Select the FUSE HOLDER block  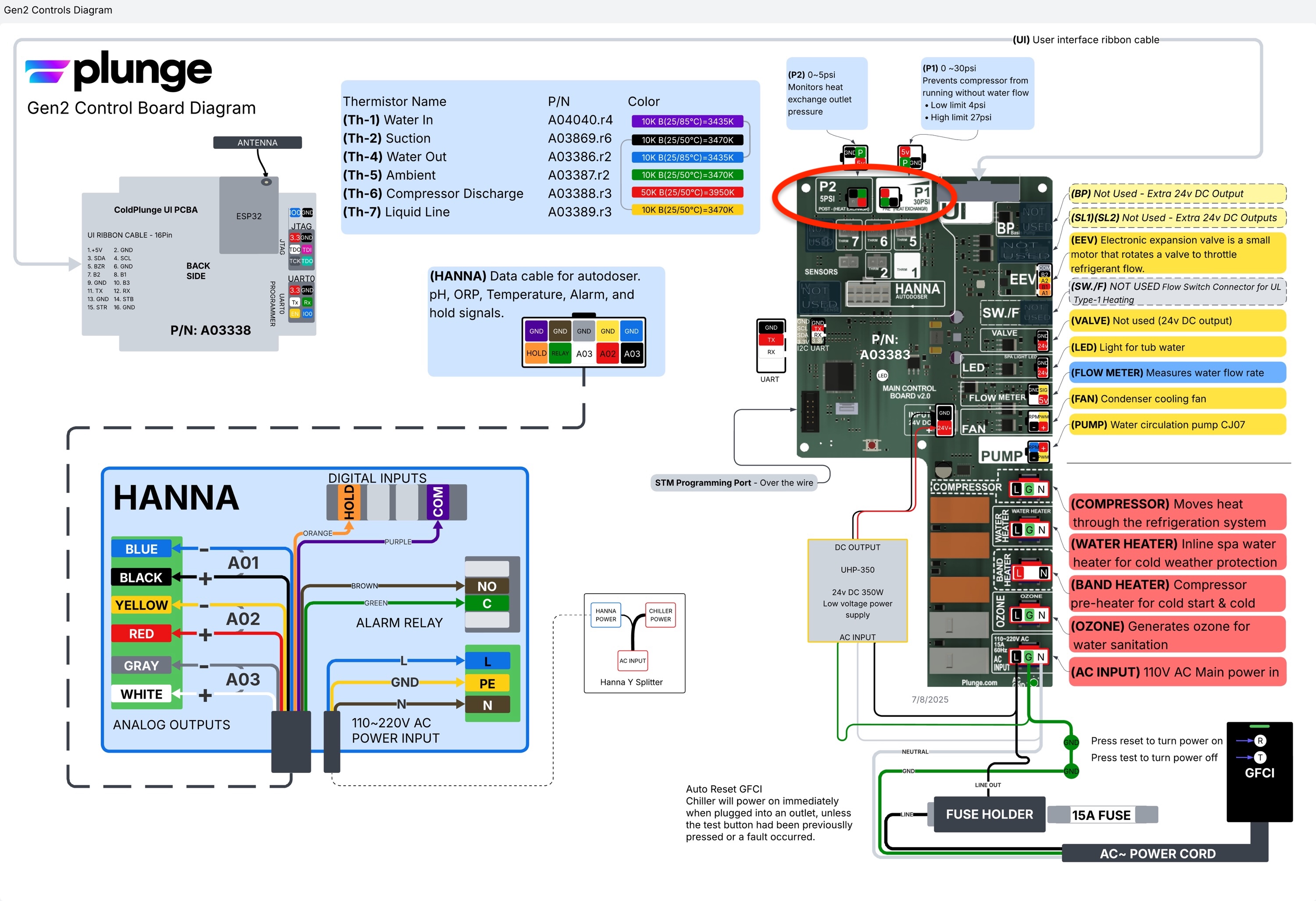(x=989, y=814)
